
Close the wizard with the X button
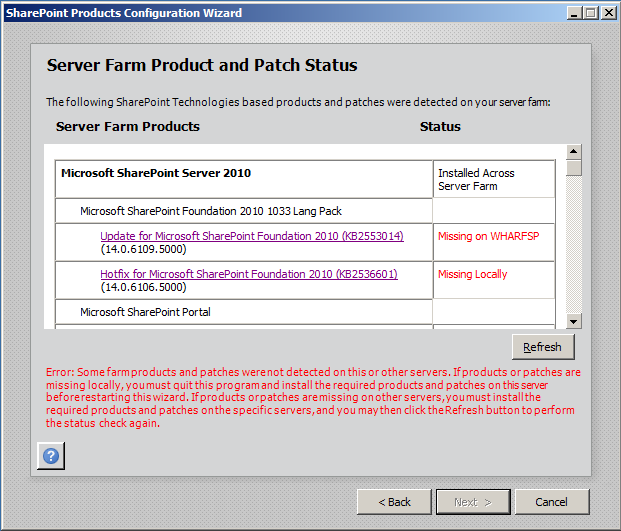(607, 12)
